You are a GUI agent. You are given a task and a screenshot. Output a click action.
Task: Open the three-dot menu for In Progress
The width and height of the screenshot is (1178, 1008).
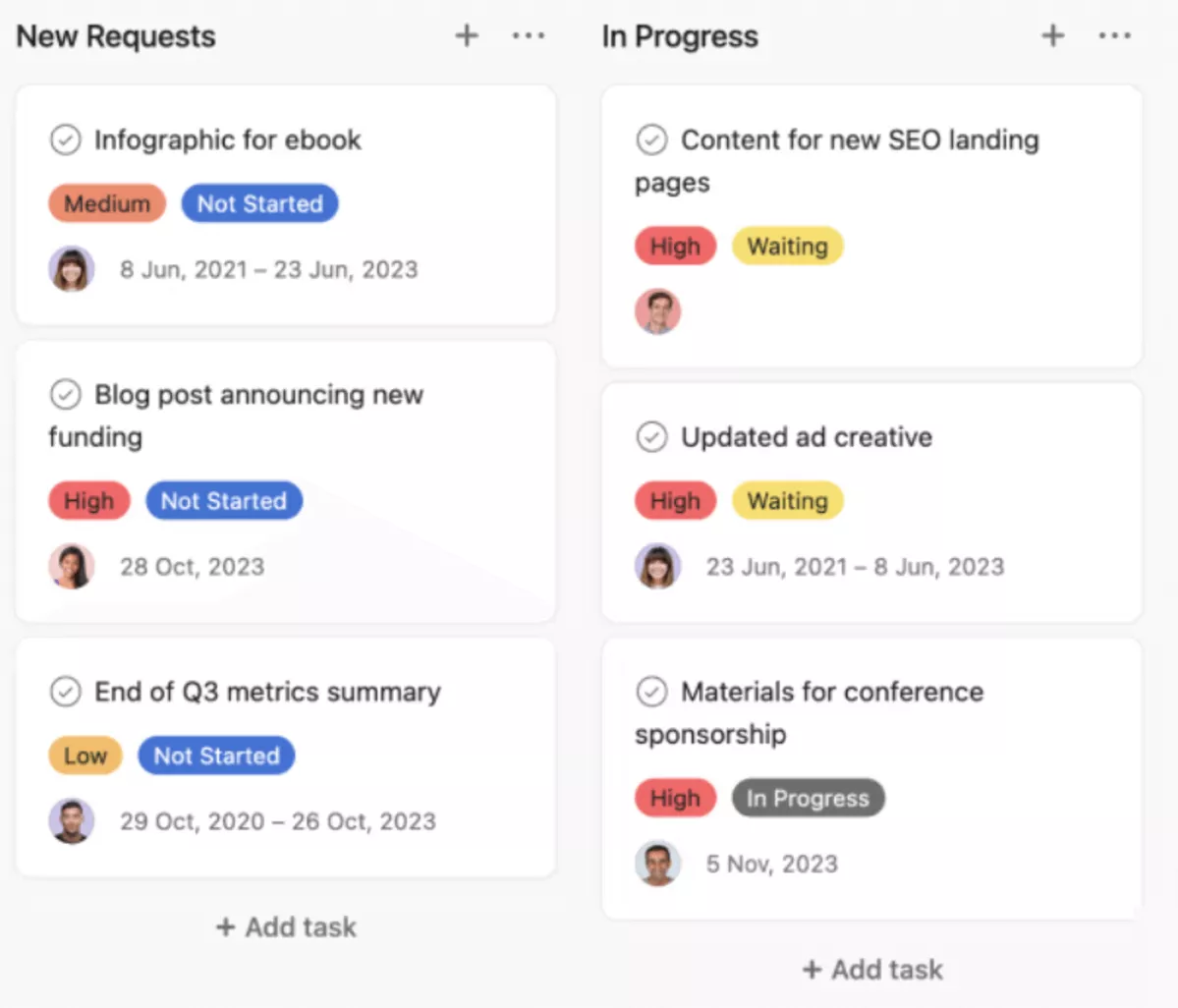click(x=1114, y=35)
